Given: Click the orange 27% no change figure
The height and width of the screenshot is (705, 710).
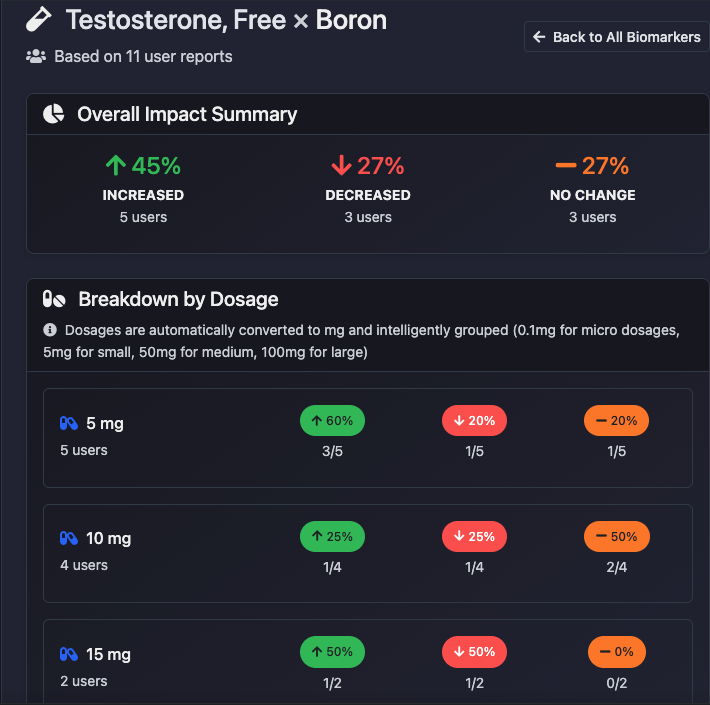Looking at the screenshot, I should pyautogui.click(x=592, y=166).
